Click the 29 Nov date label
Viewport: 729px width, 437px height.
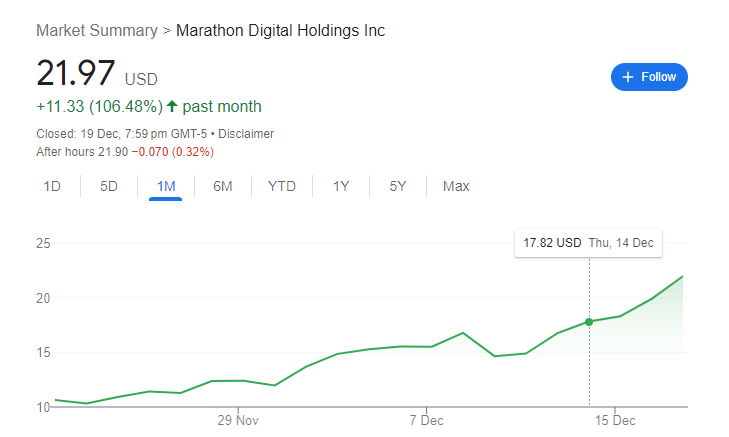238,421
